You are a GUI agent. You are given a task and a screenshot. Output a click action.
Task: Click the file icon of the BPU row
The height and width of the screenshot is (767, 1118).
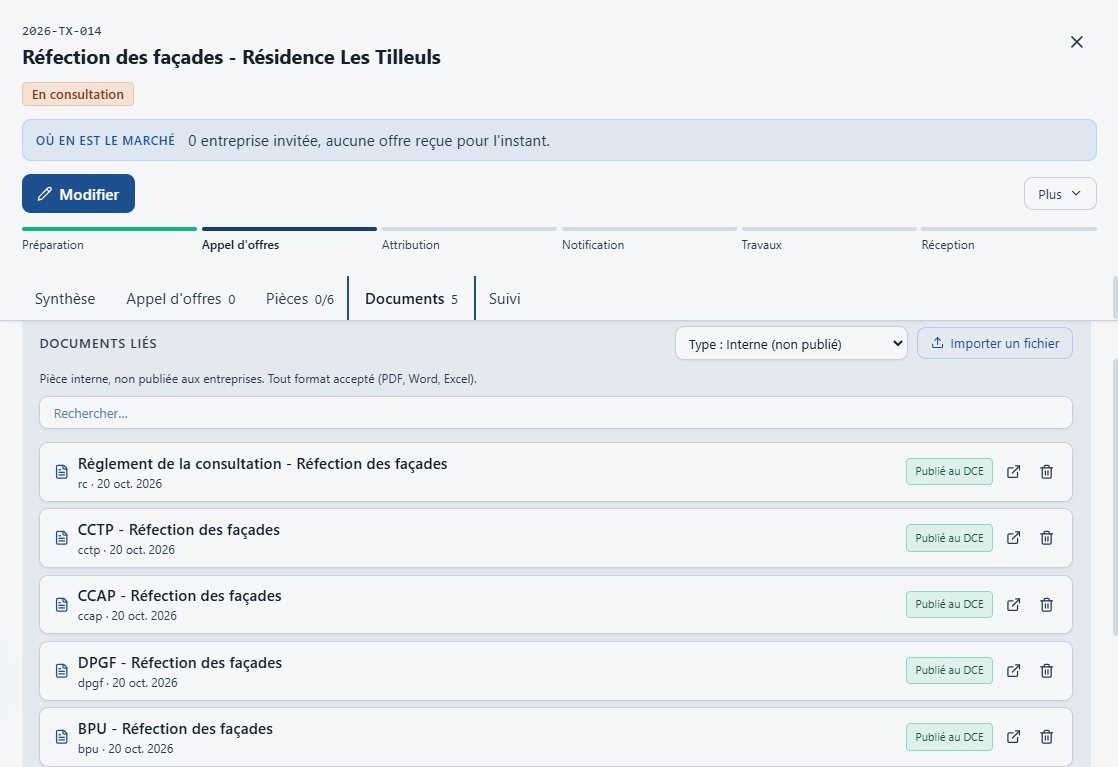click(62, 737)
